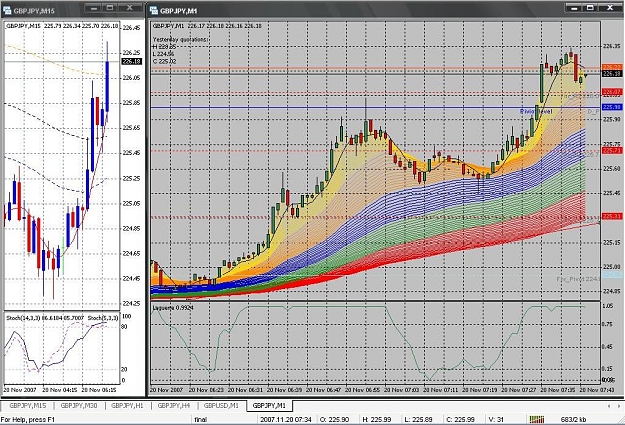Open the GBPJPY,H4 chart tab
The image size is (625, 425).
tap(173, 405)
